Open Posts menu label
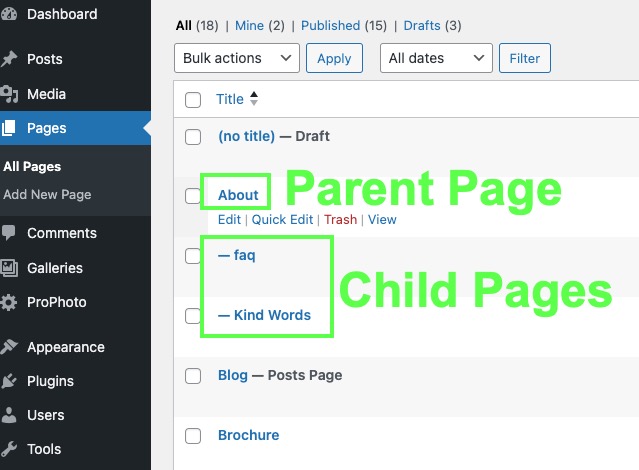The width and height of the screenshot is (639, 470). [45, 59]
